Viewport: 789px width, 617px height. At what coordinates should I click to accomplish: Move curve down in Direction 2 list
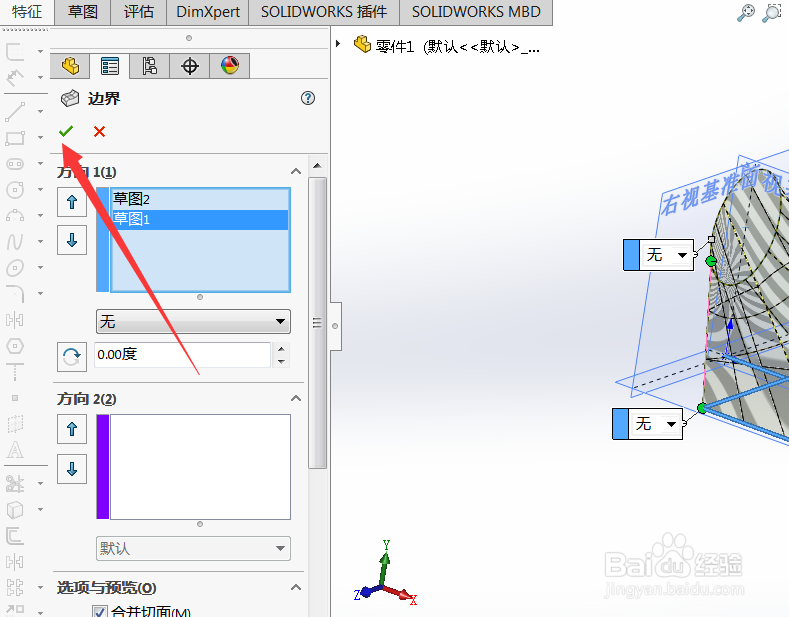click(x=72, y=469)
